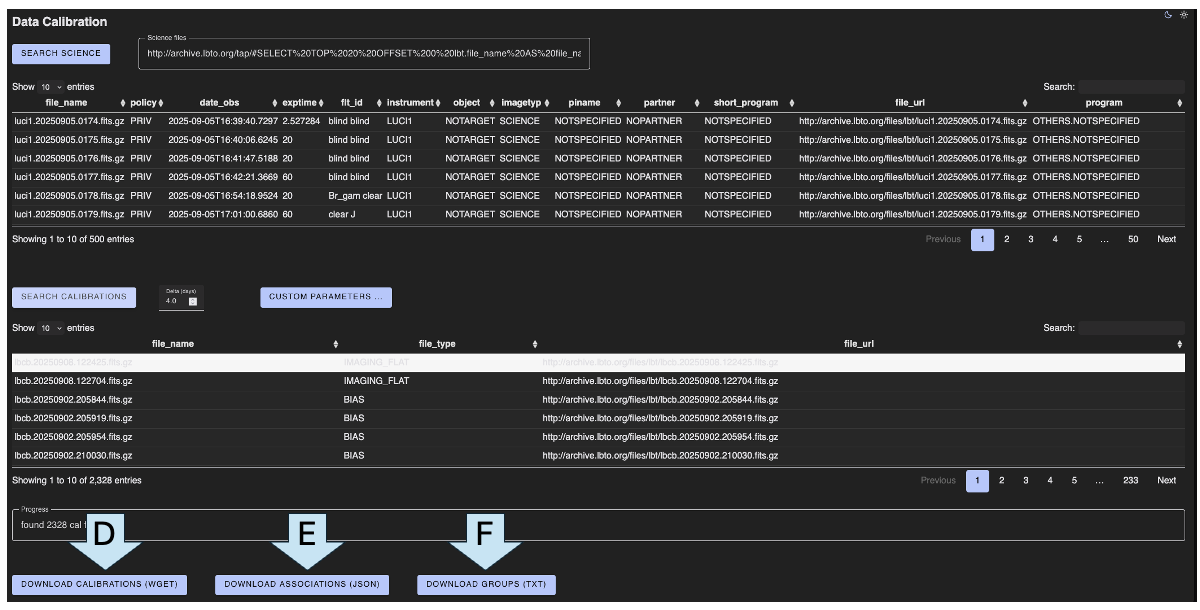Sort calibrations table by file_type column
Viewport: 1200px width, 610px height.
pos(438,344)
